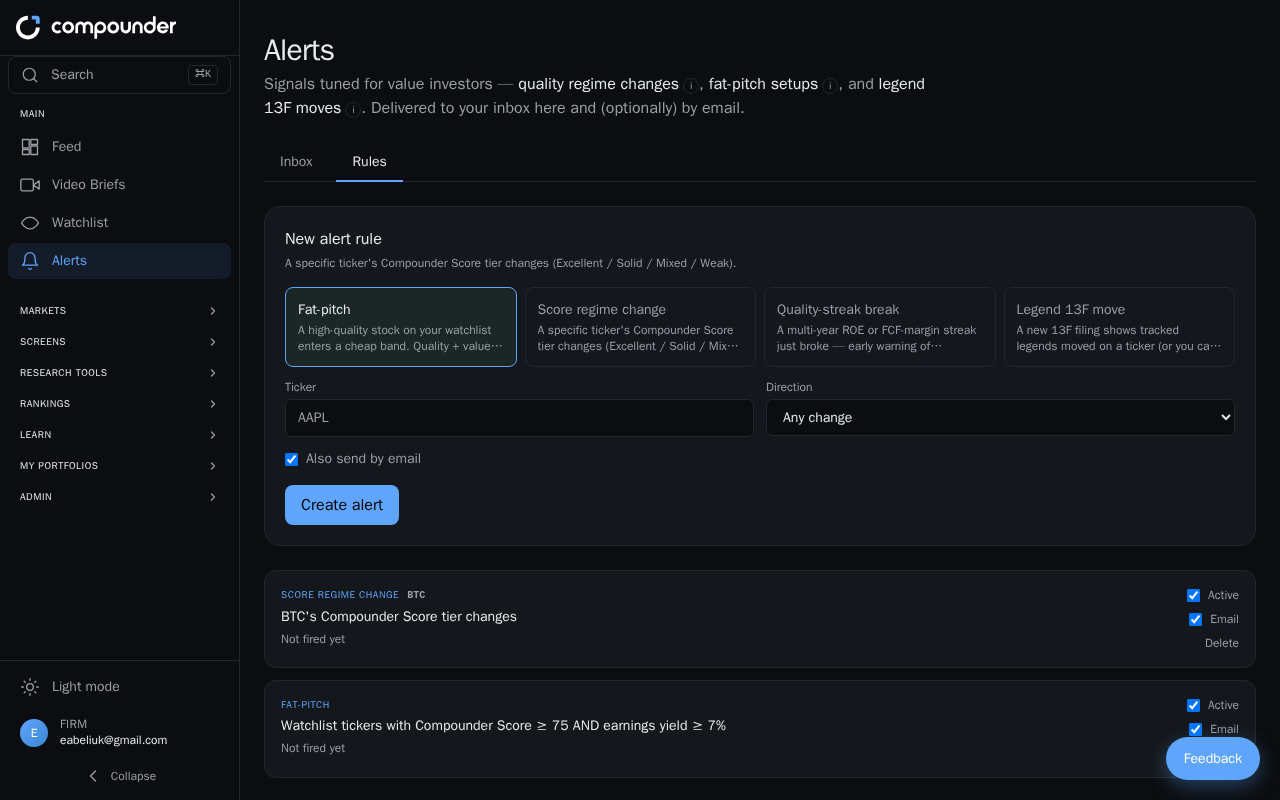1280x800 pixels.
Task: Open Alerts in the sidebar
Action: (119, 261)
